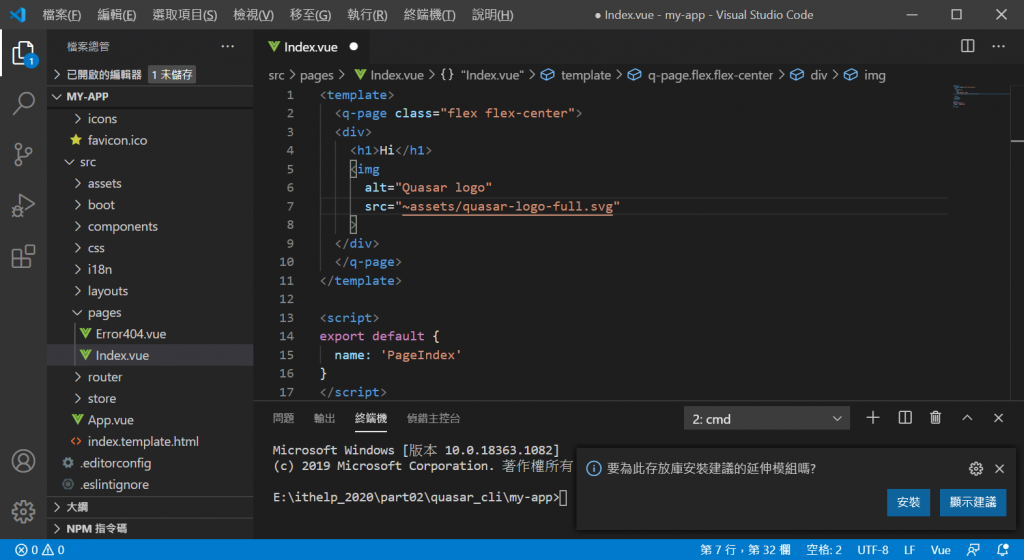
Task: Switch to the 輸出 Output panel tab
Action: point(325,418)
